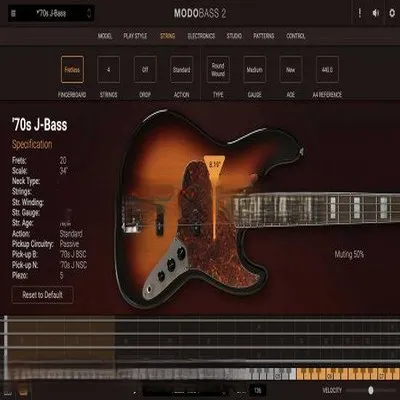
Task: Click the '70s J-Bass heading text
Action: click(39, 125)
